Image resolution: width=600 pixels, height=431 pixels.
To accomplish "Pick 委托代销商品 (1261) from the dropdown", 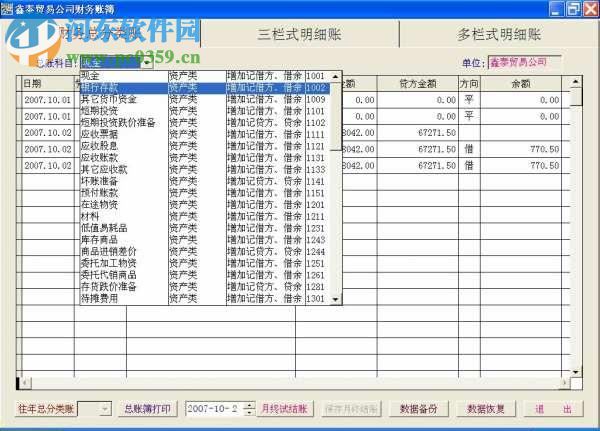I will coord(205,275).
